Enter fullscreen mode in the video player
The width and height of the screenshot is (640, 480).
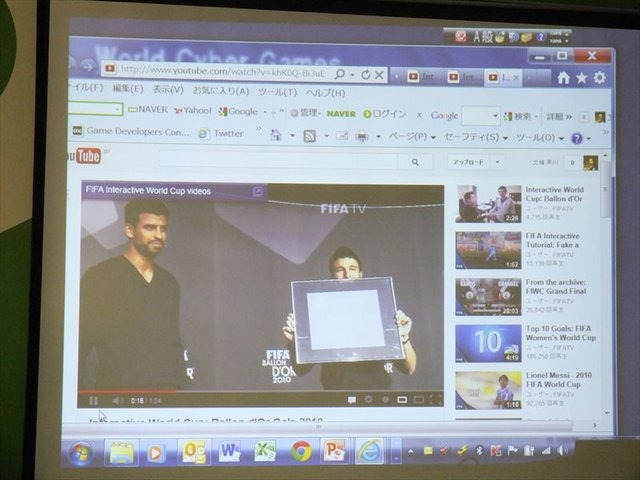pos(435,399)
